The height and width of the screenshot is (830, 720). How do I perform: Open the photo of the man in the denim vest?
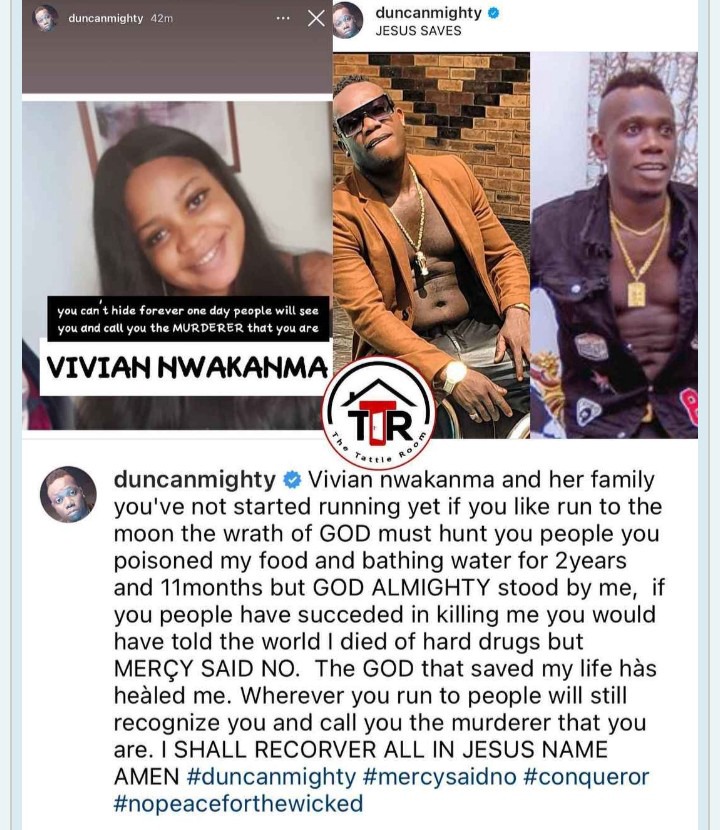614,245
